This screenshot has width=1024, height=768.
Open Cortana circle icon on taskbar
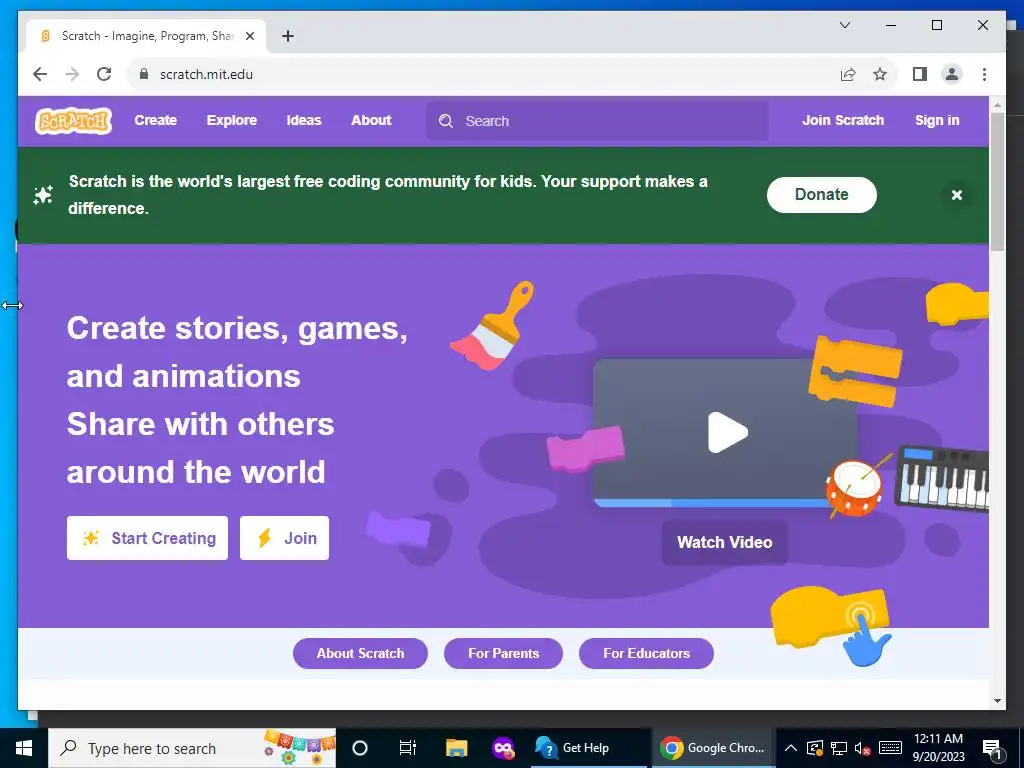(x=360, y=748)
